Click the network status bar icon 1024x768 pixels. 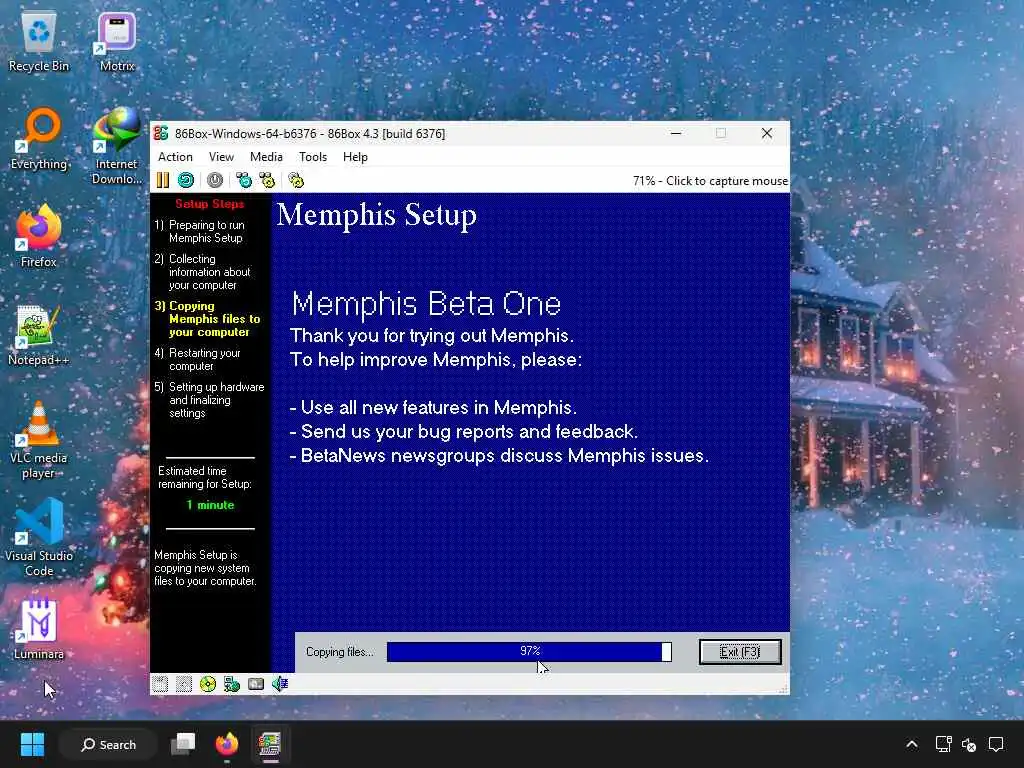click(232, 684)
